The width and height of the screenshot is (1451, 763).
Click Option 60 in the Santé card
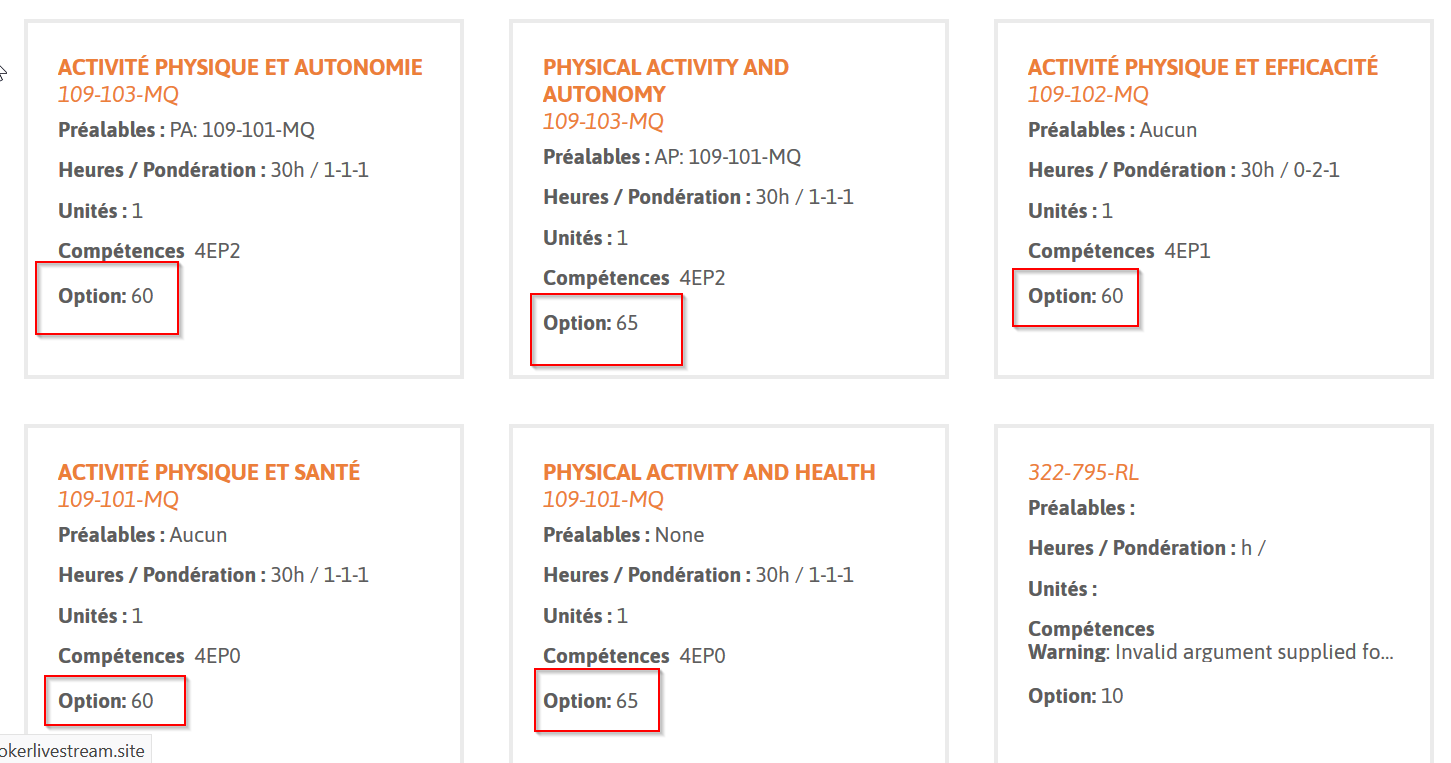(x=106, y=702)
